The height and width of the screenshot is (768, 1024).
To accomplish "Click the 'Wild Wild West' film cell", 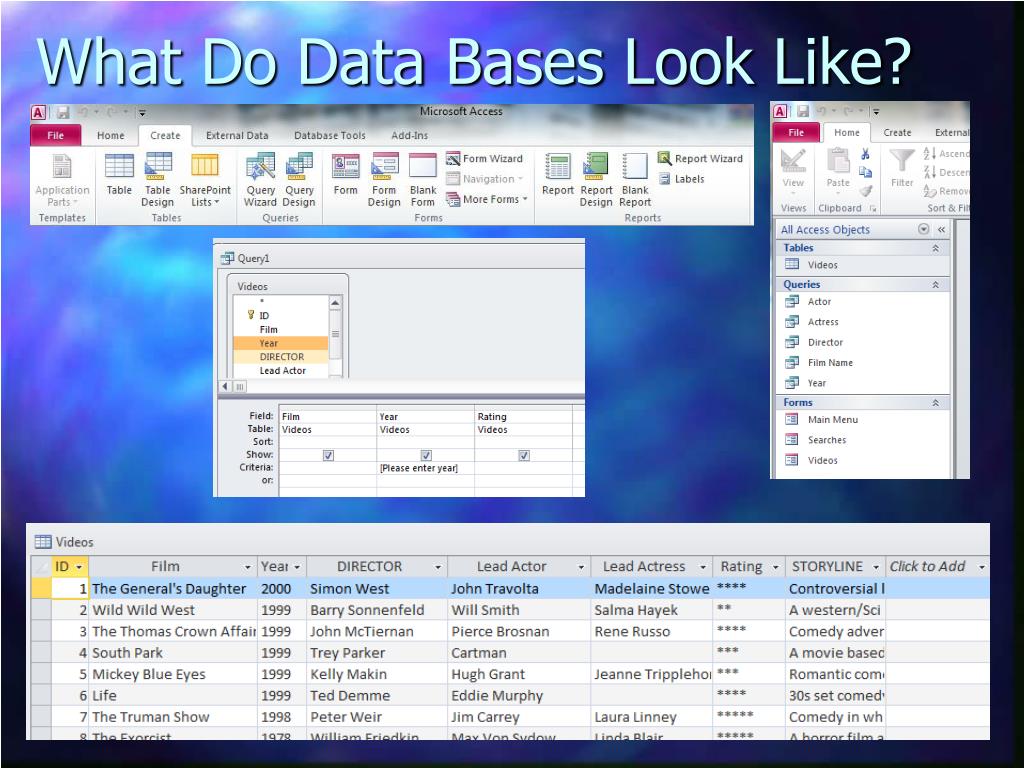I will [173, 610].
